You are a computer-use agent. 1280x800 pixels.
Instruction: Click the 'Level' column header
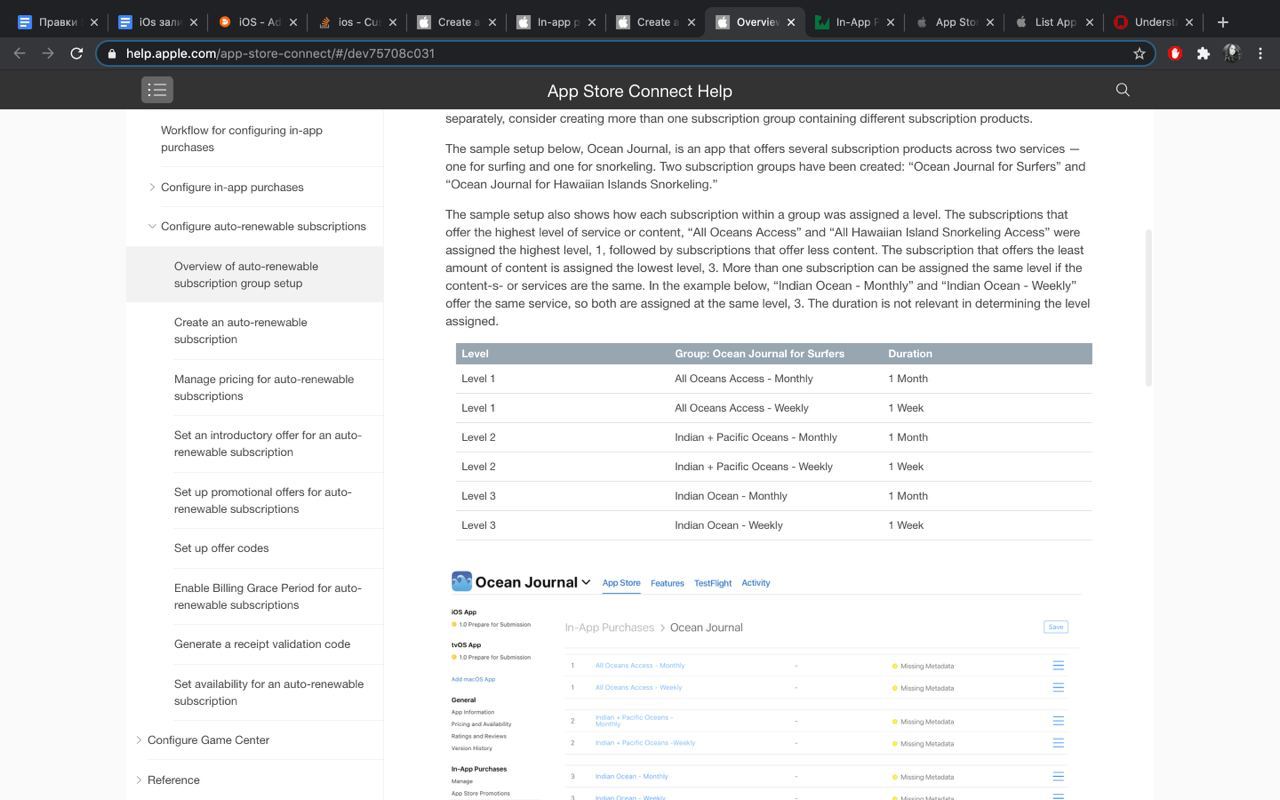coord(475,354)
